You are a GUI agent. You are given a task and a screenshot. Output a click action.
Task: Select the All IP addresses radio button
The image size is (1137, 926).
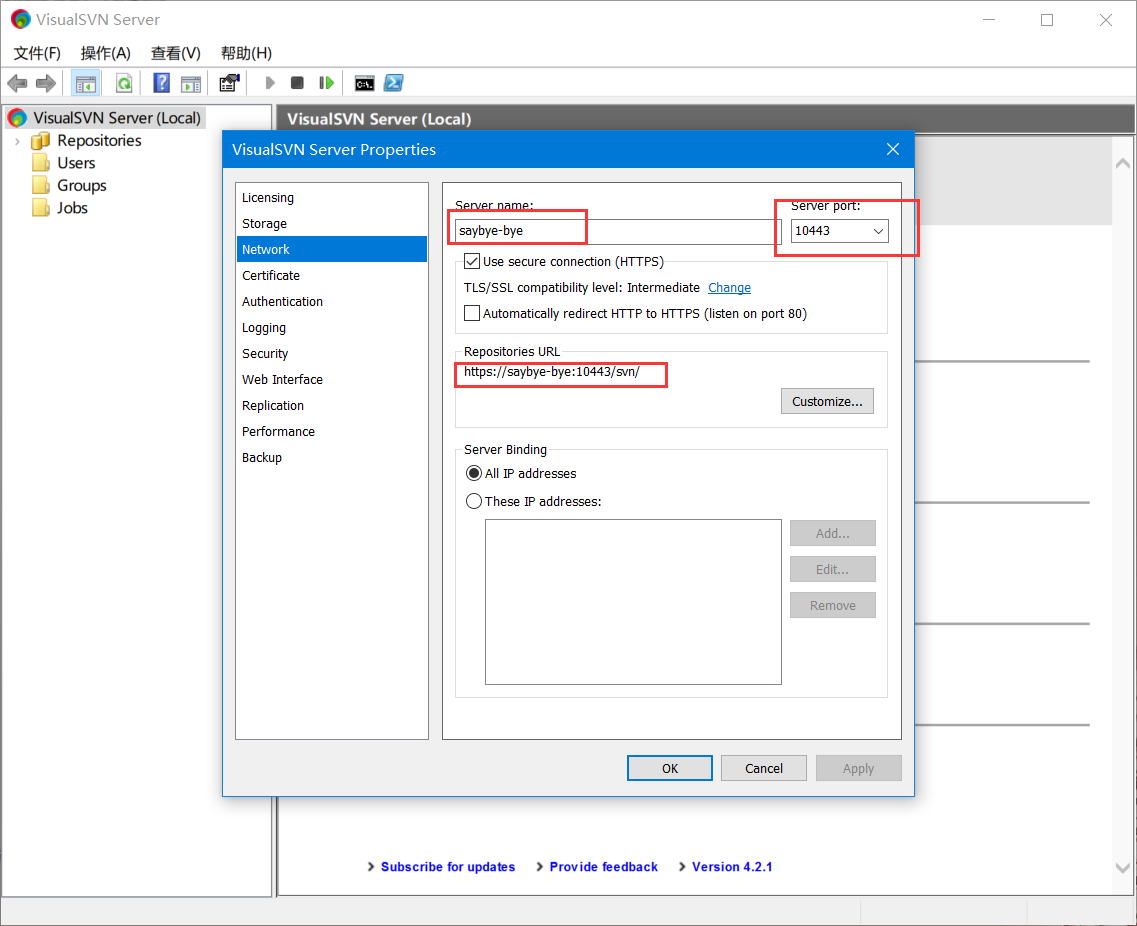point(474,474)
